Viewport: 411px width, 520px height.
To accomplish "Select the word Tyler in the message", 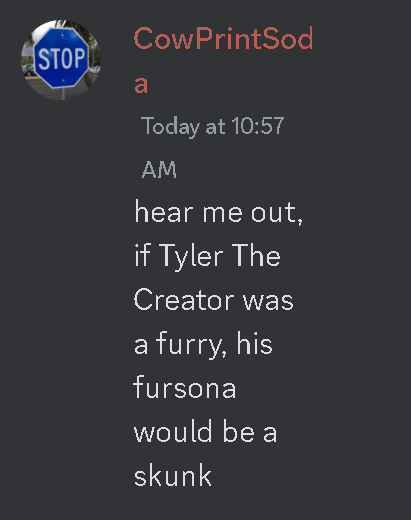I will (x=191, y=256).
